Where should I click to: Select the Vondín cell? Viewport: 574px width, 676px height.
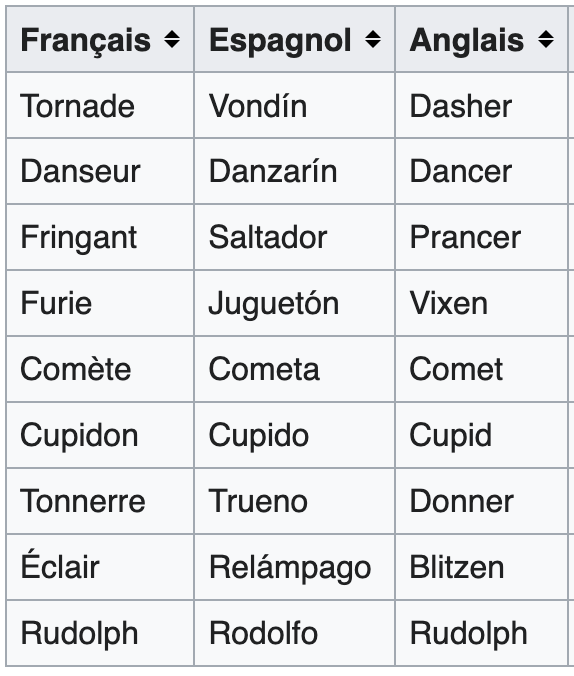295,105
